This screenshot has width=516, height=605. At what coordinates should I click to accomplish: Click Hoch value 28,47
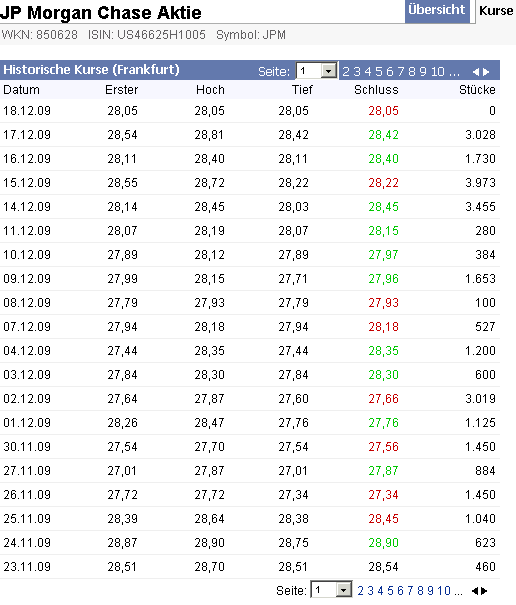[x=209, y=423]
